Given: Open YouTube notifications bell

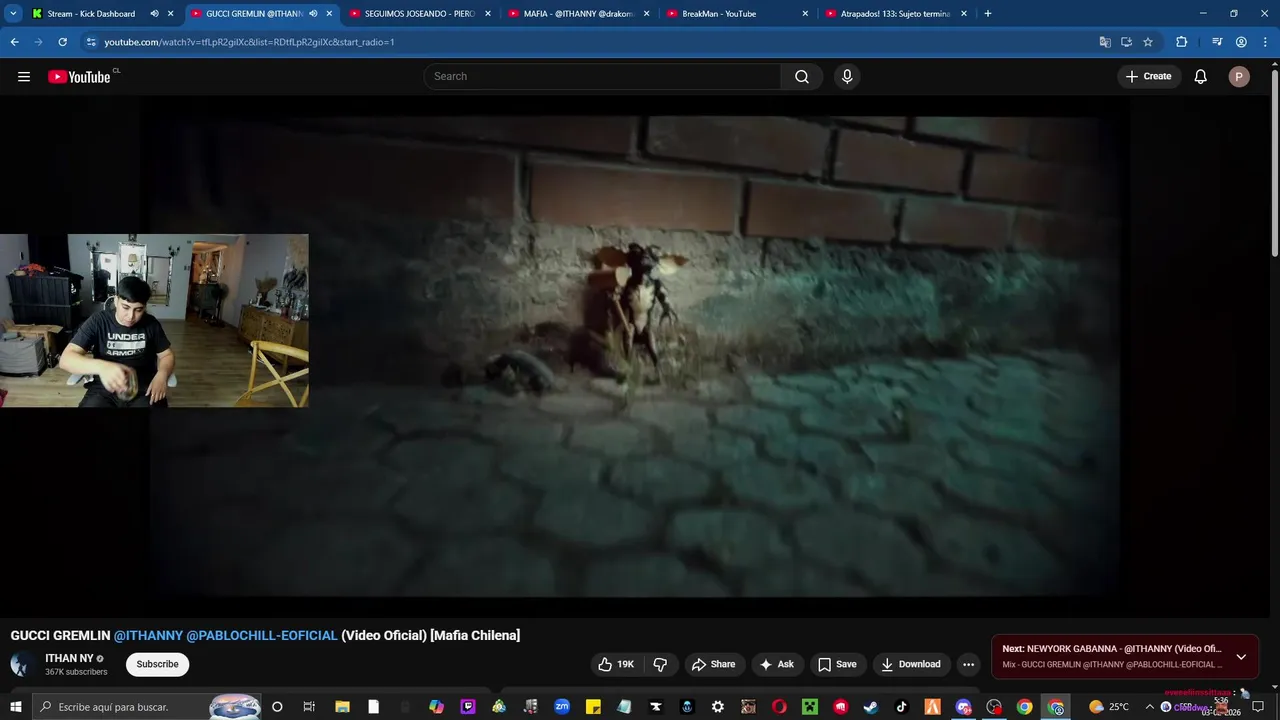Looking at the screenshot, I should pyautogui.click(x=1201, y=76).
